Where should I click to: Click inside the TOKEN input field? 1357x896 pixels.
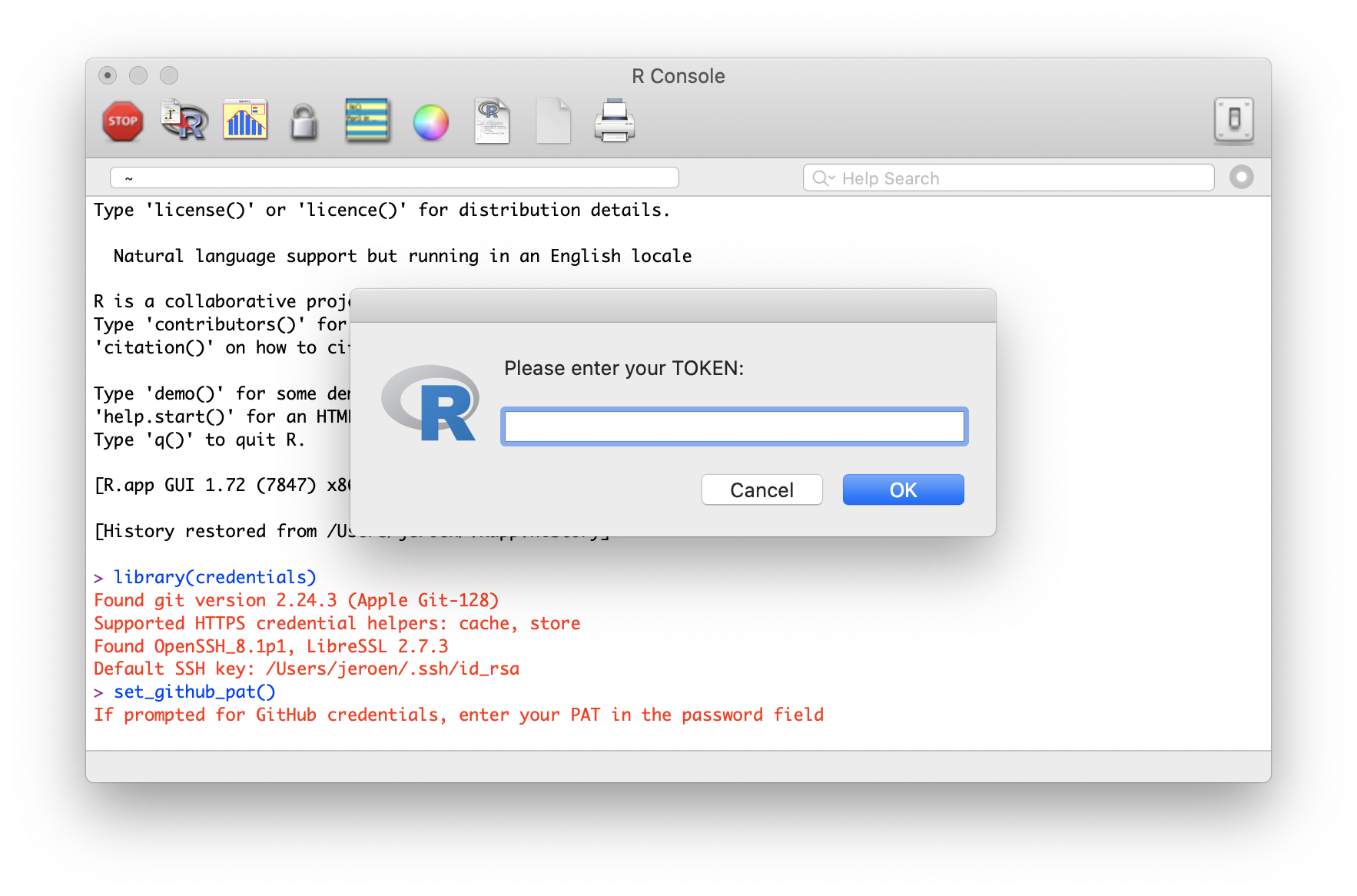734,426
